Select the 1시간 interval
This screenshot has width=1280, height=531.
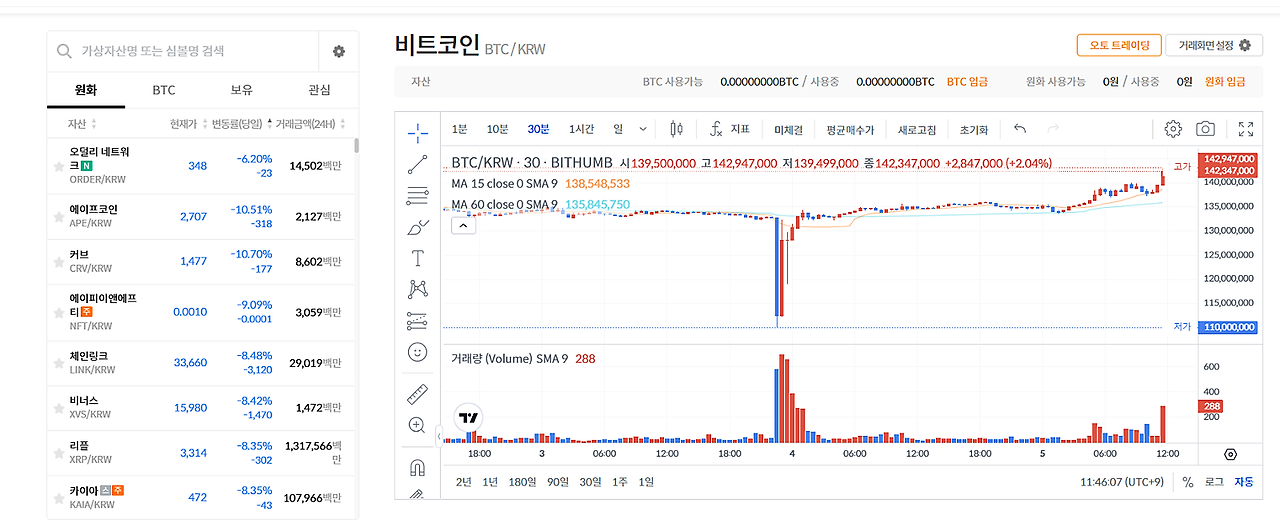[581, 129]
